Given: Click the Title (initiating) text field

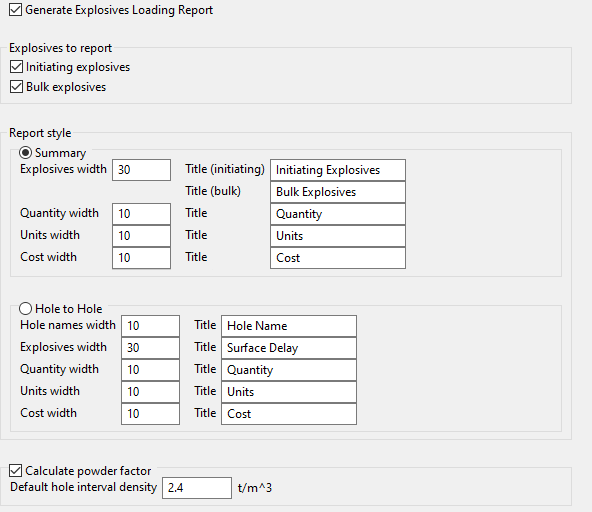Looking at the screenshot, I should point(338,170).
